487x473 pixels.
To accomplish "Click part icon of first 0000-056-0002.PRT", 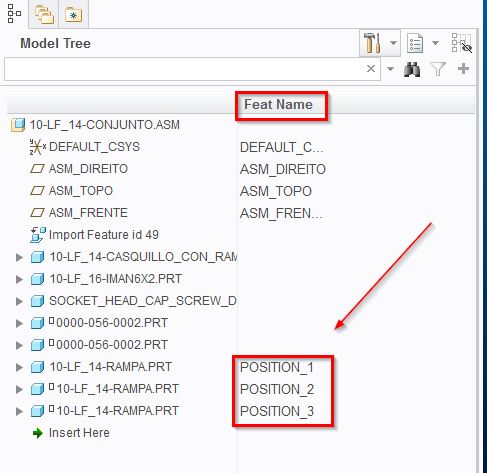I will point(37,323).
